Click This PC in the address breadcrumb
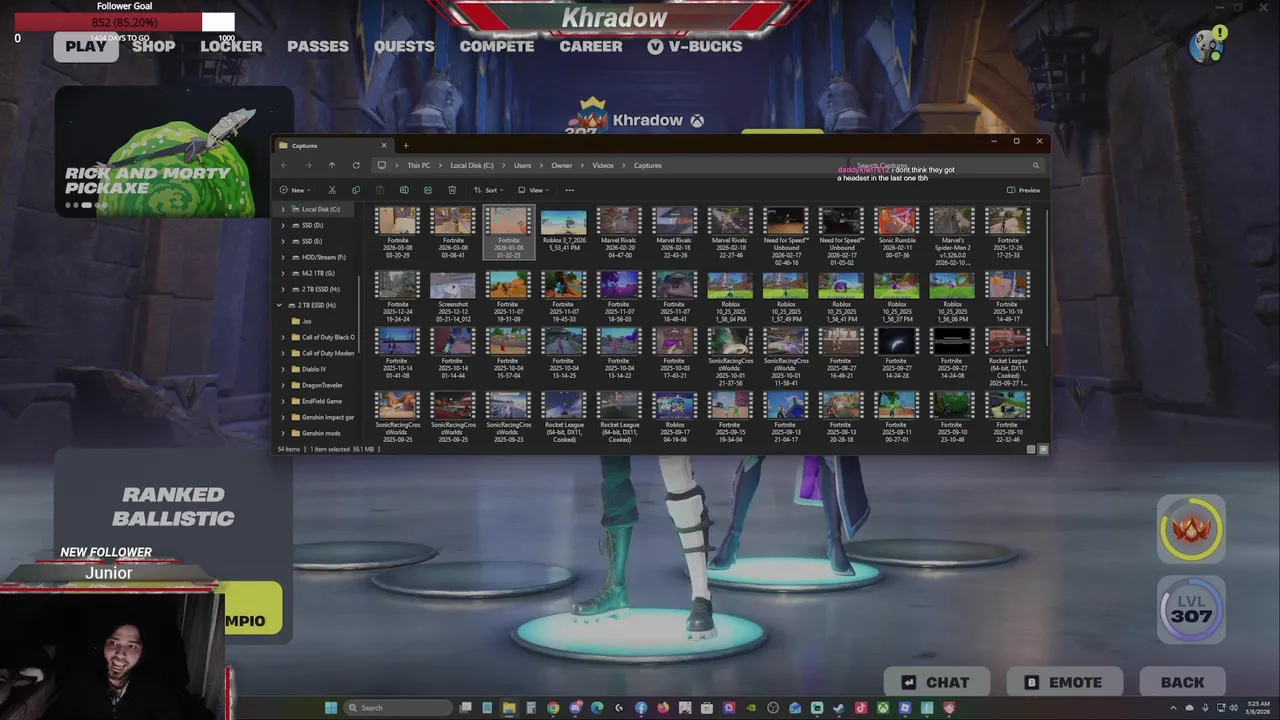 coord(418,166)
